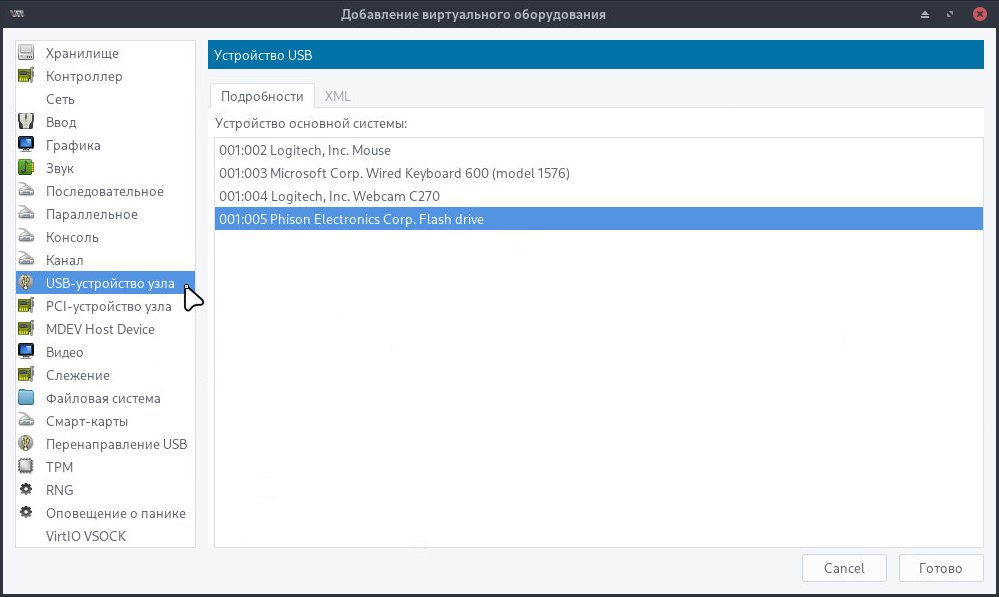Switch to the XML tab
Image resolution: width=999 pixels, height=597 pixels.
[x=338, y=96]
